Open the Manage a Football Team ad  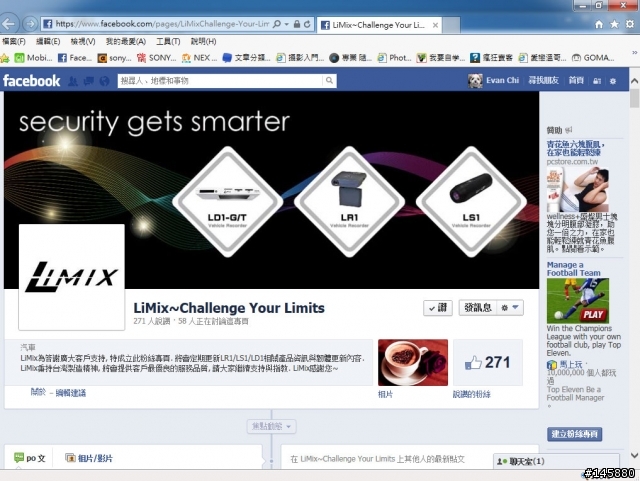[573, 269]
